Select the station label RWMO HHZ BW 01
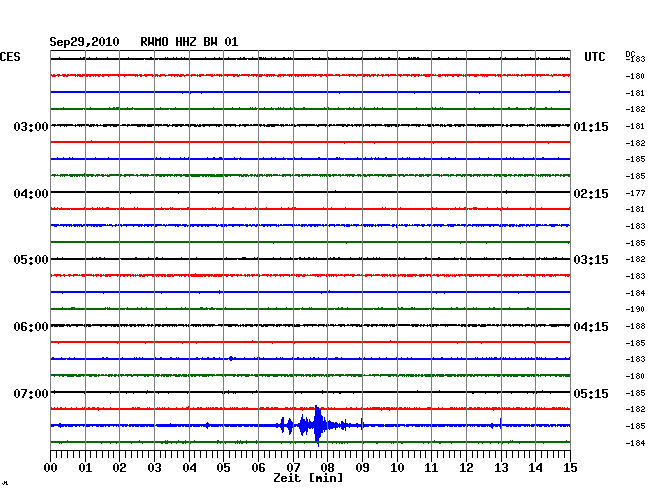 (189, 42)
